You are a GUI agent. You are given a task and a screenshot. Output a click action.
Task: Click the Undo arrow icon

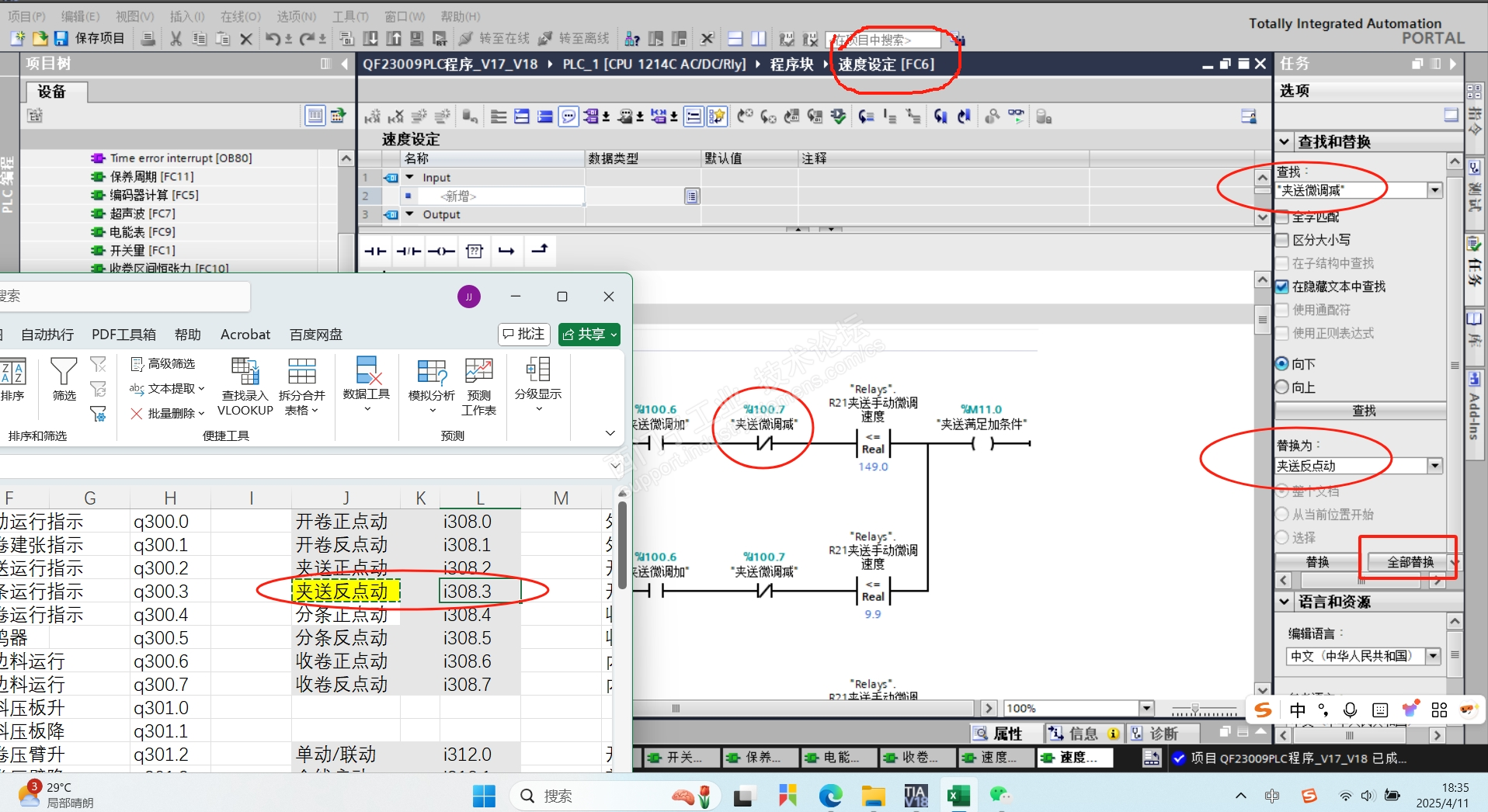pos(273,38)
